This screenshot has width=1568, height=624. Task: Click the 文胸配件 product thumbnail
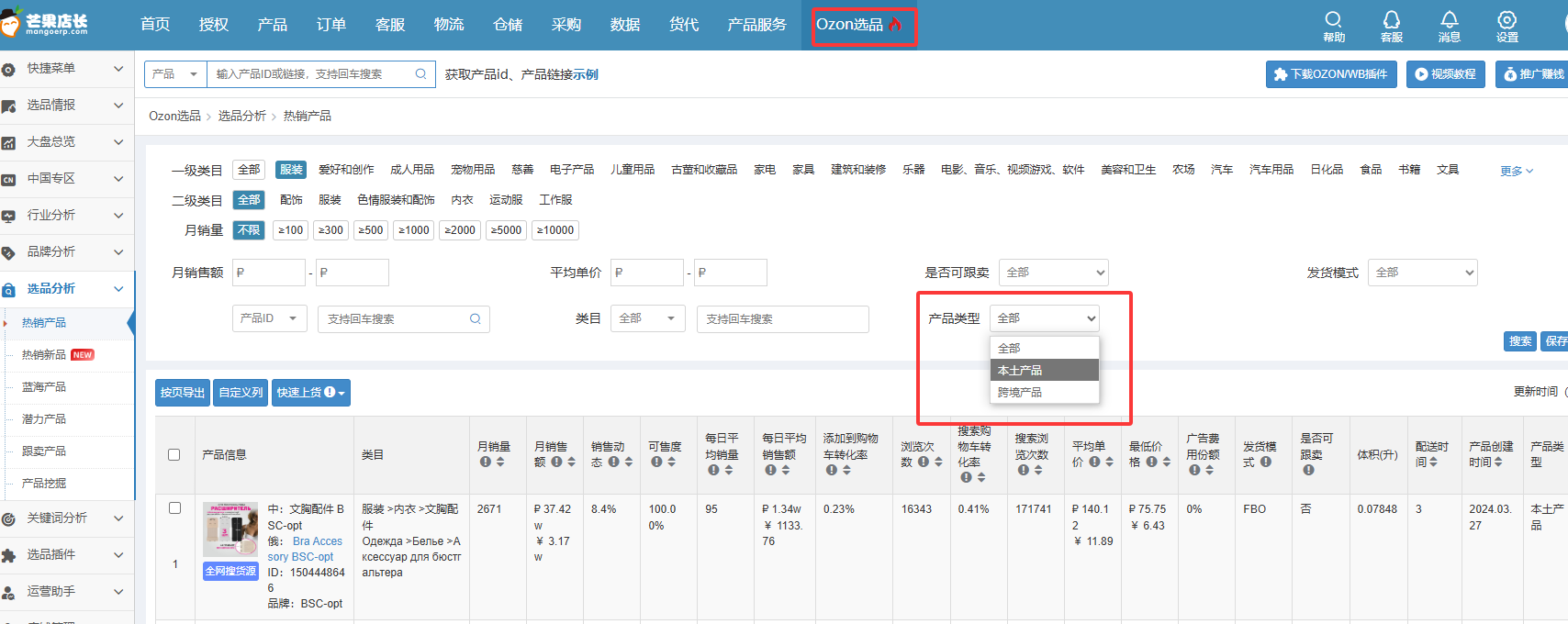pos(230,529)
